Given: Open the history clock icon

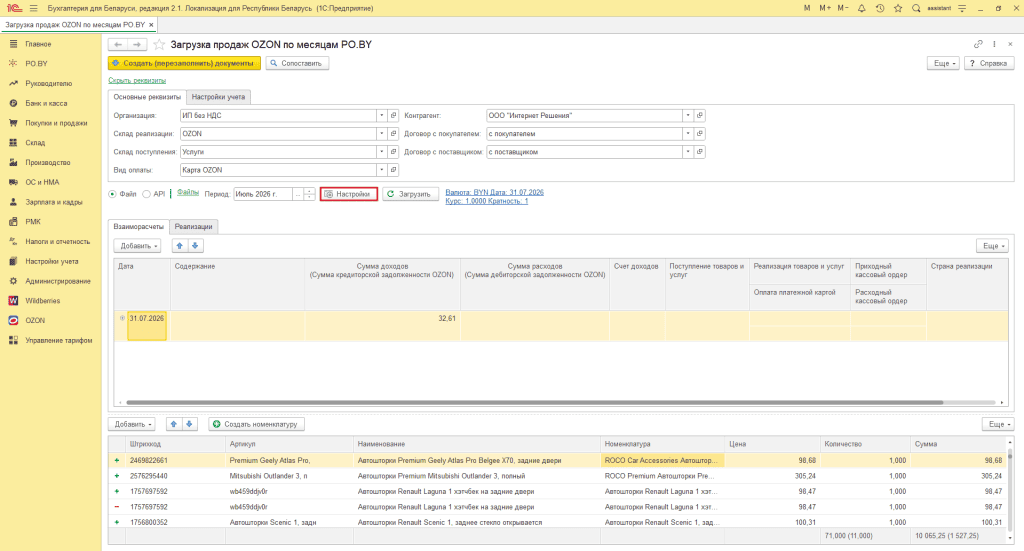Looking at the screenshot, I should 880,8.
